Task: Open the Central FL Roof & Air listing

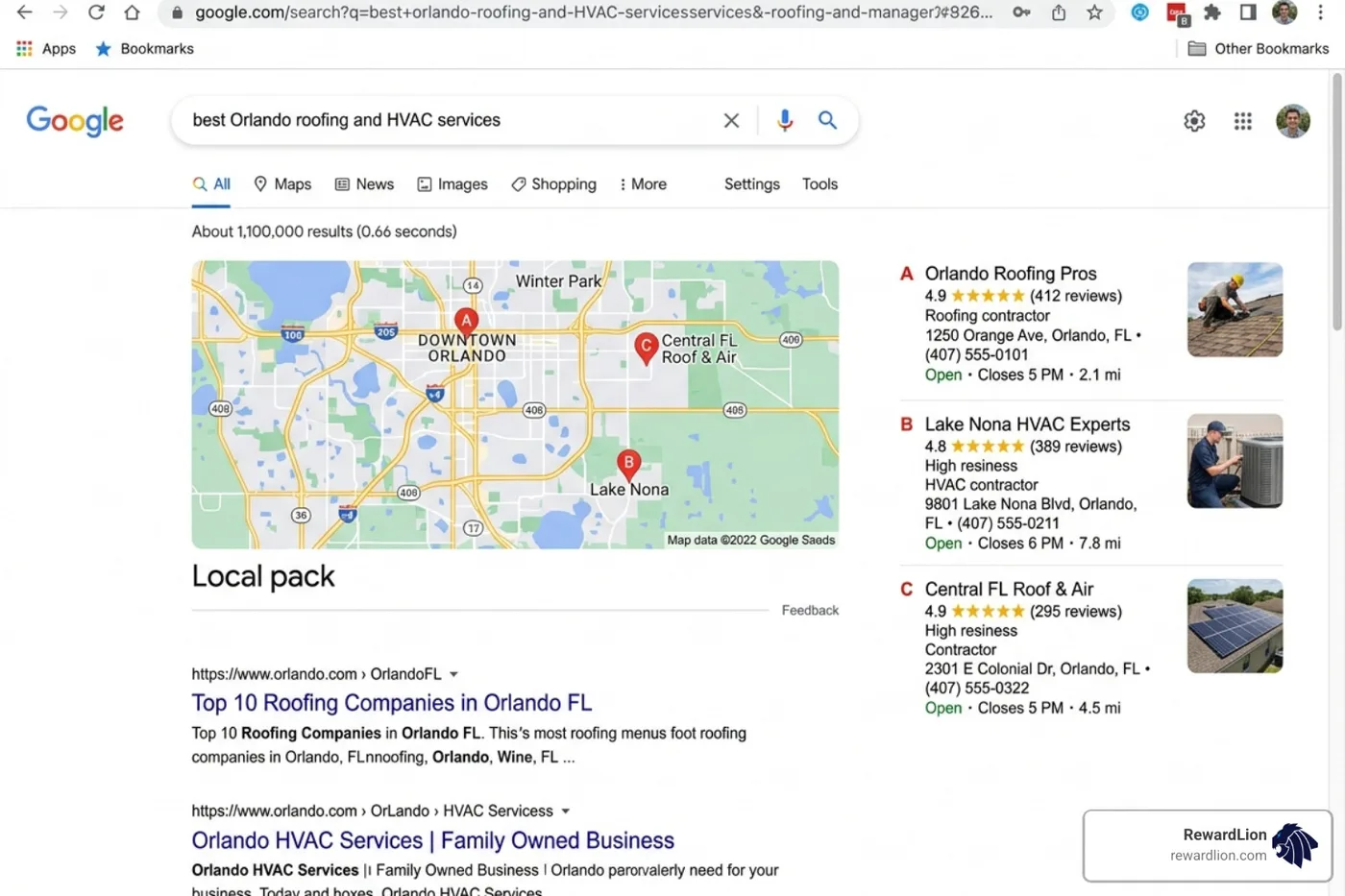Action: [1009, 590]
